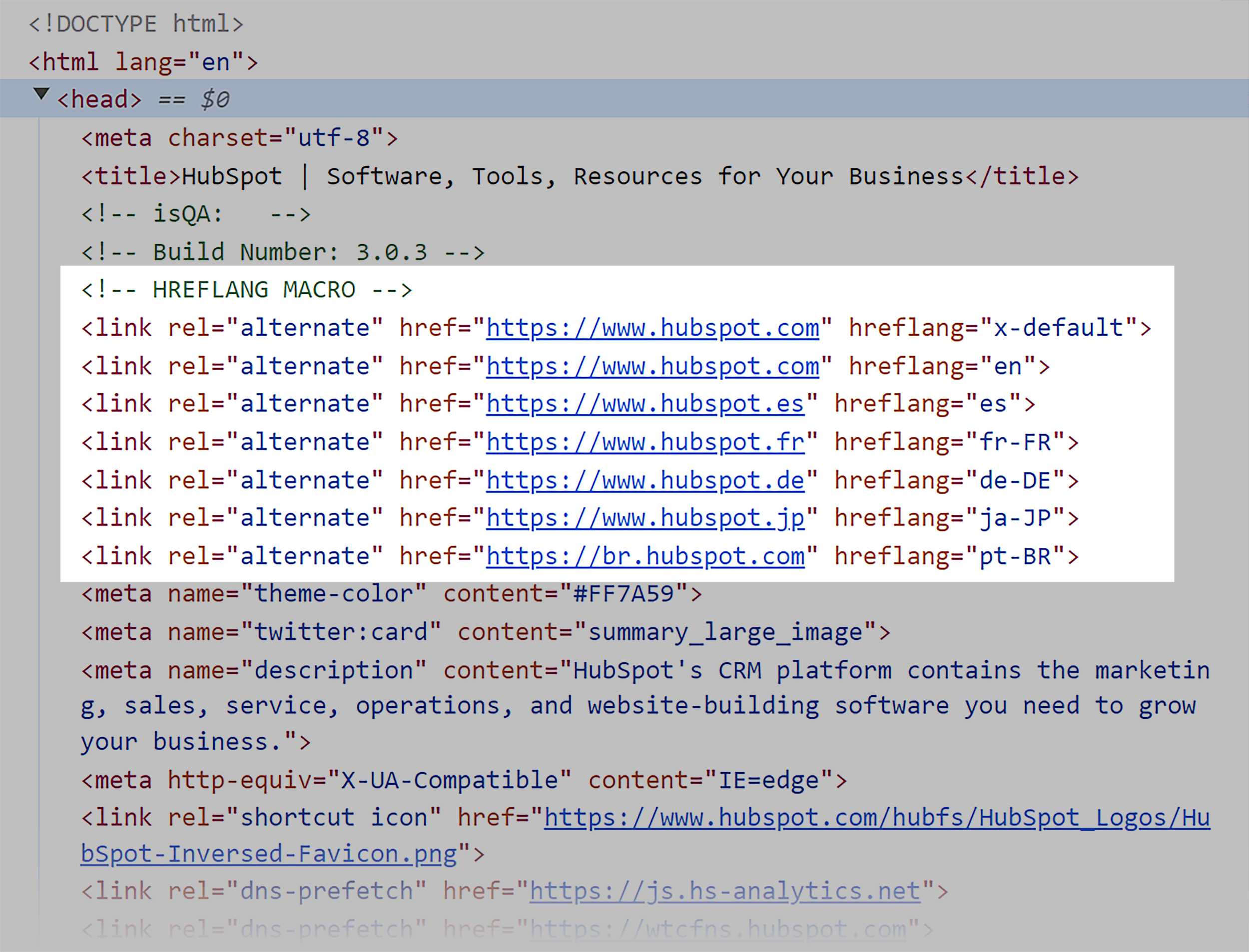This screenshot has height=952, width=1249.
Task: Open the HubSpot favicon png link
Action: point(645,836)
